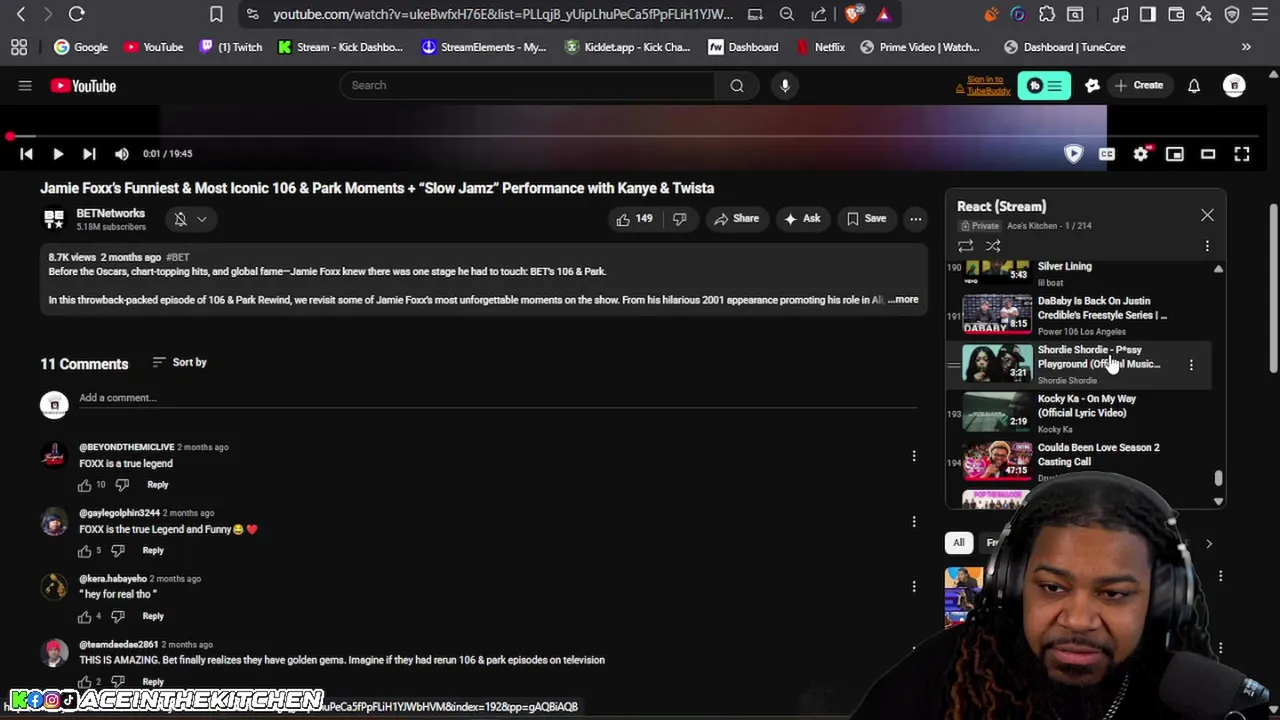The image size is (1280, 720).
Task: Enter full screen mode
Action: [1242, 154]
